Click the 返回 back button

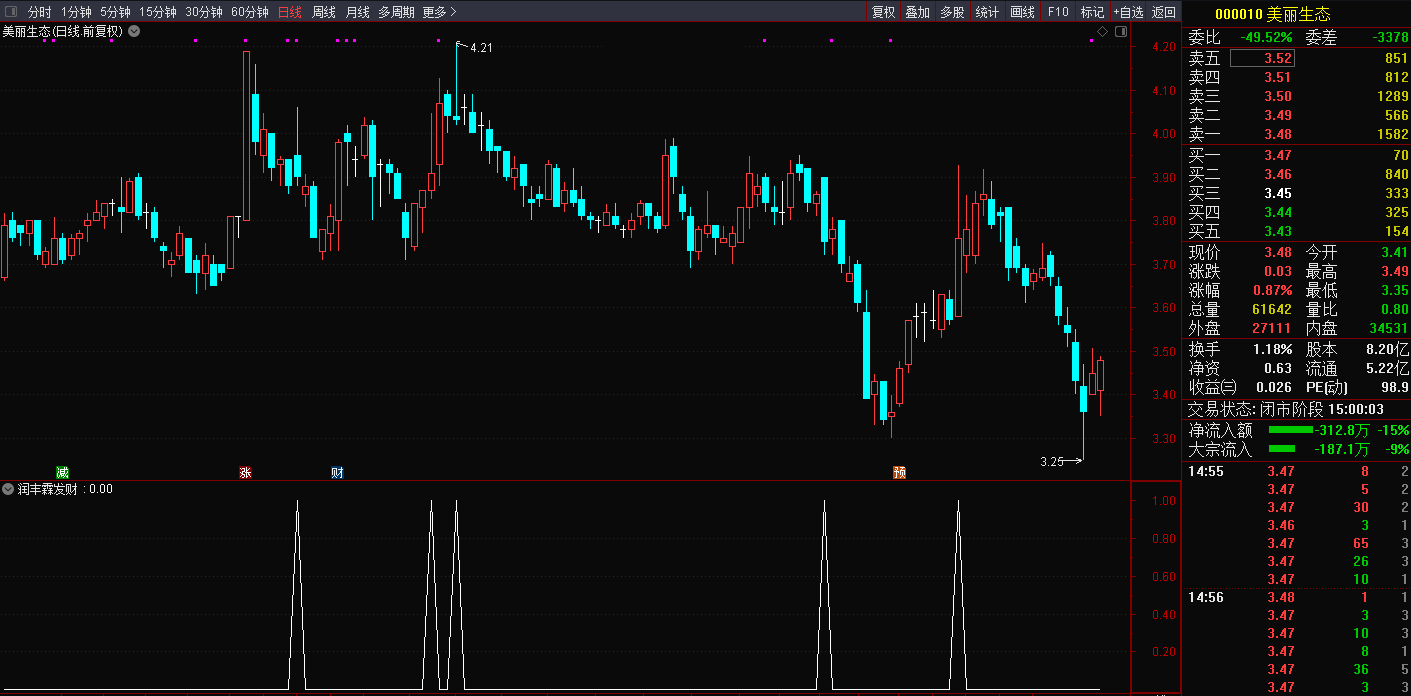point(1163,12)
